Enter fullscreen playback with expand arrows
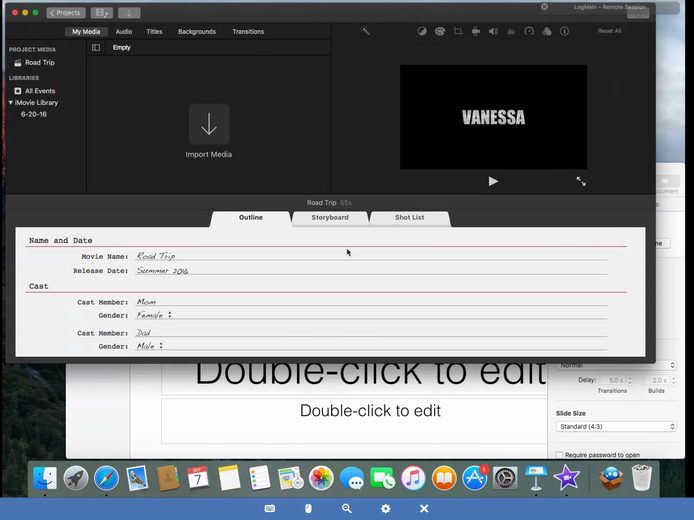Image resolution: width=694 pixels, height=520 pixels. [x=581, y=181]
